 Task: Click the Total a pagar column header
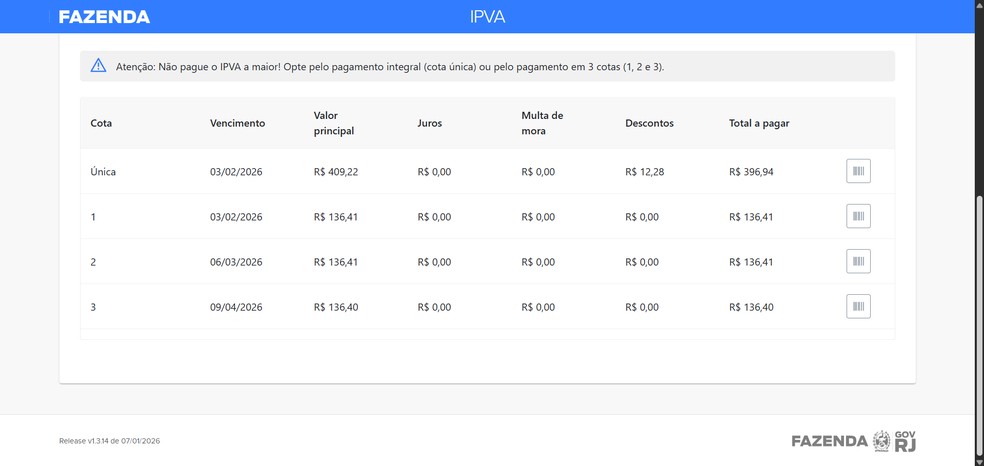pyautogui.click(x=759, y=123)
